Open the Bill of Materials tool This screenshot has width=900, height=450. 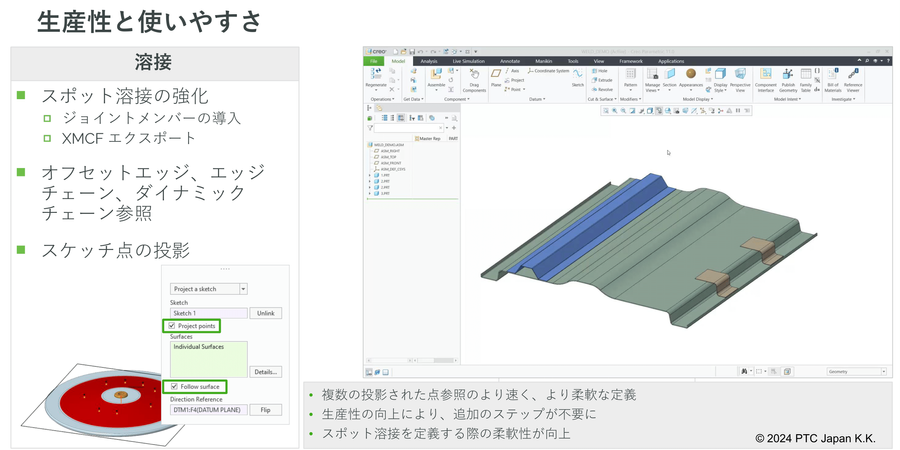point(833,78)
